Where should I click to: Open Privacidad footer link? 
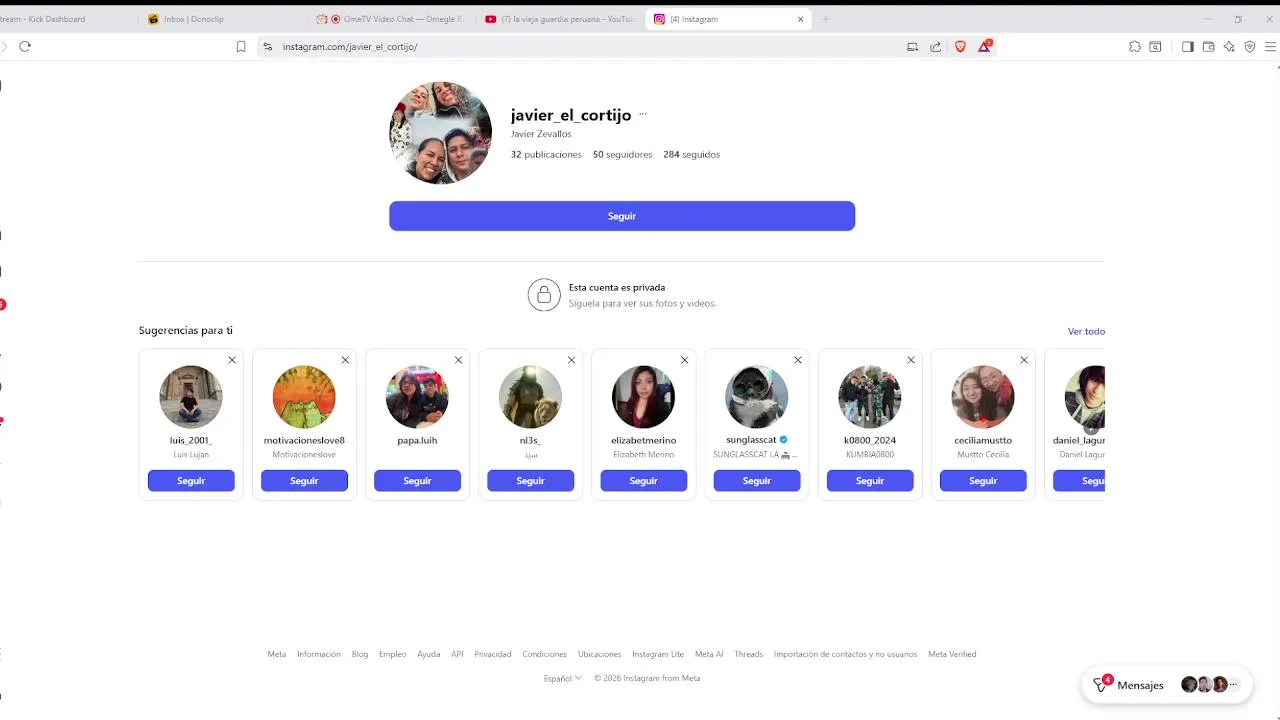pos(492,654)
